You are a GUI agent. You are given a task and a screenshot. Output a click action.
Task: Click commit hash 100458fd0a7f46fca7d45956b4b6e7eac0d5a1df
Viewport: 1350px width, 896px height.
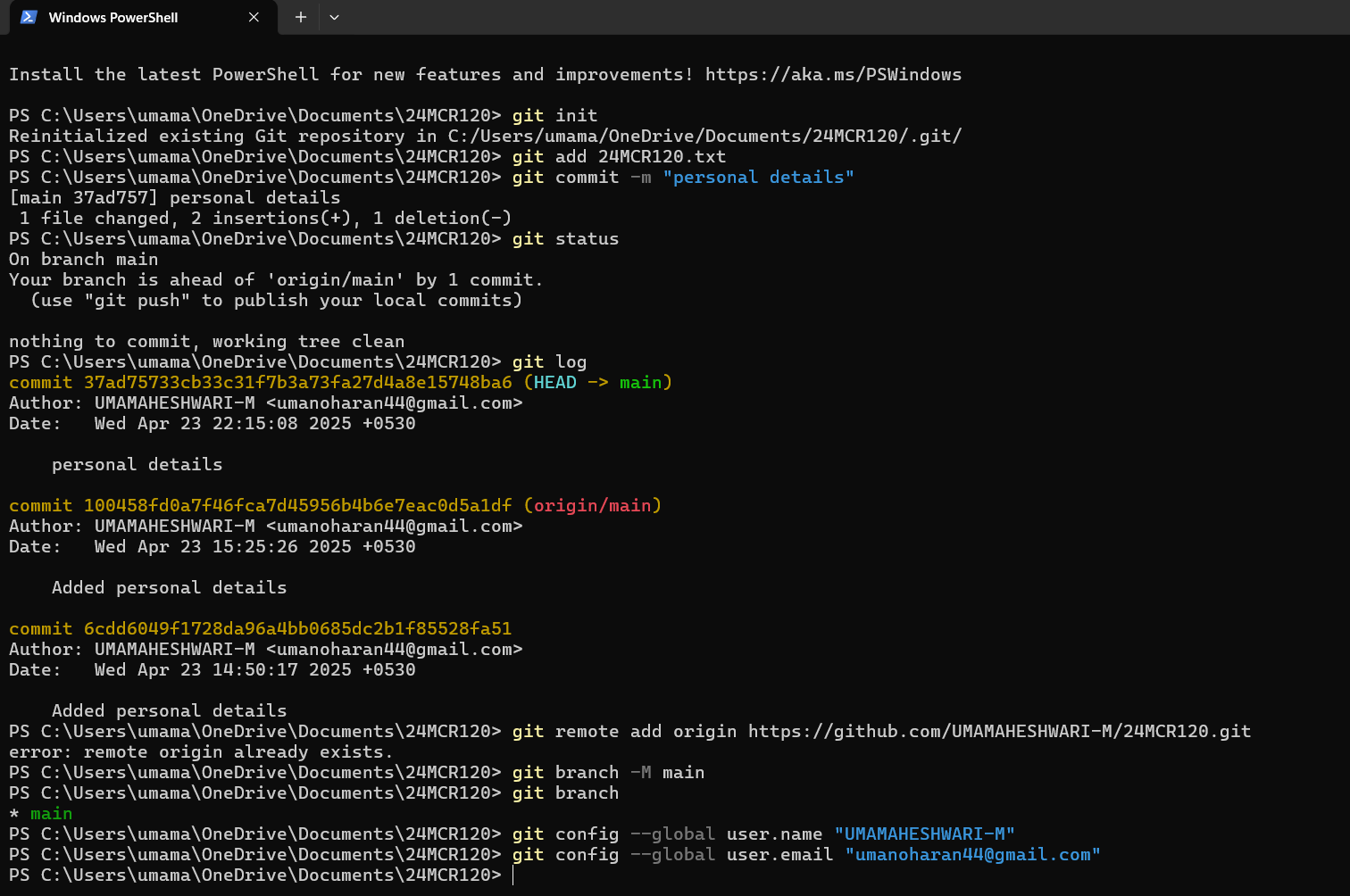click(x=298, y=505)
